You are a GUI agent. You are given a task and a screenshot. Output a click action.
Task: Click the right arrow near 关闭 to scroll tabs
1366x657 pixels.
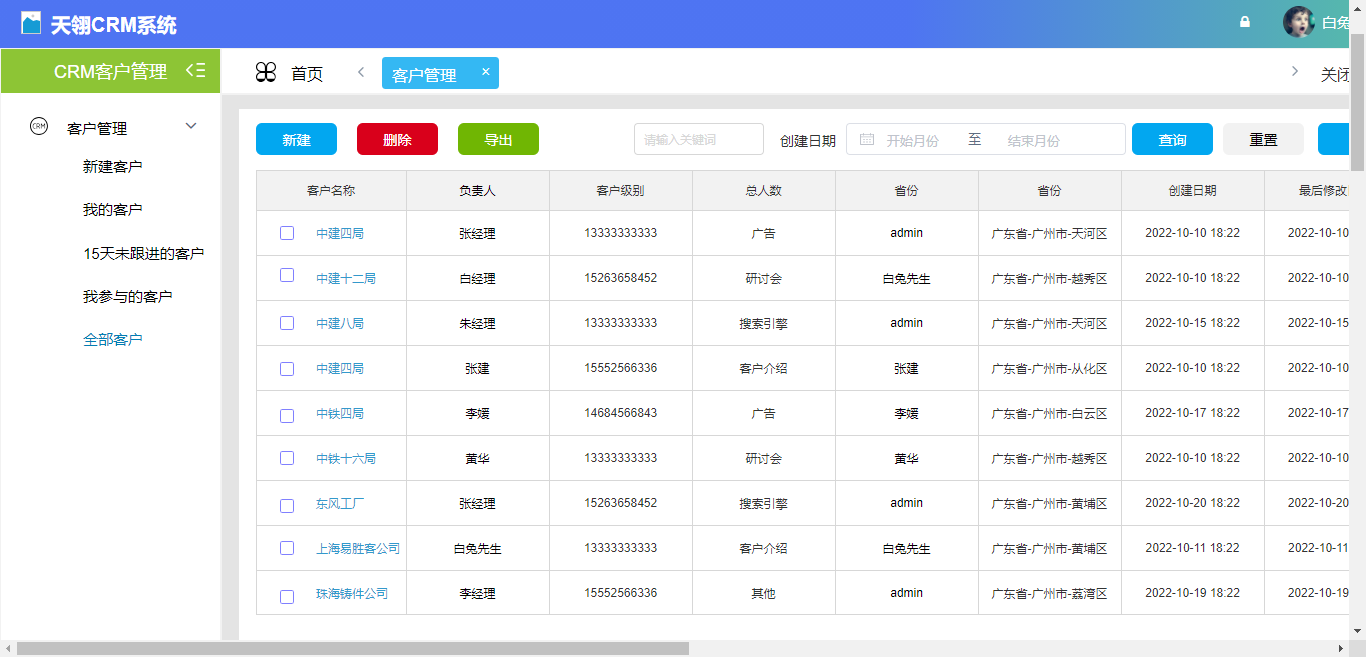point(1293,72)
